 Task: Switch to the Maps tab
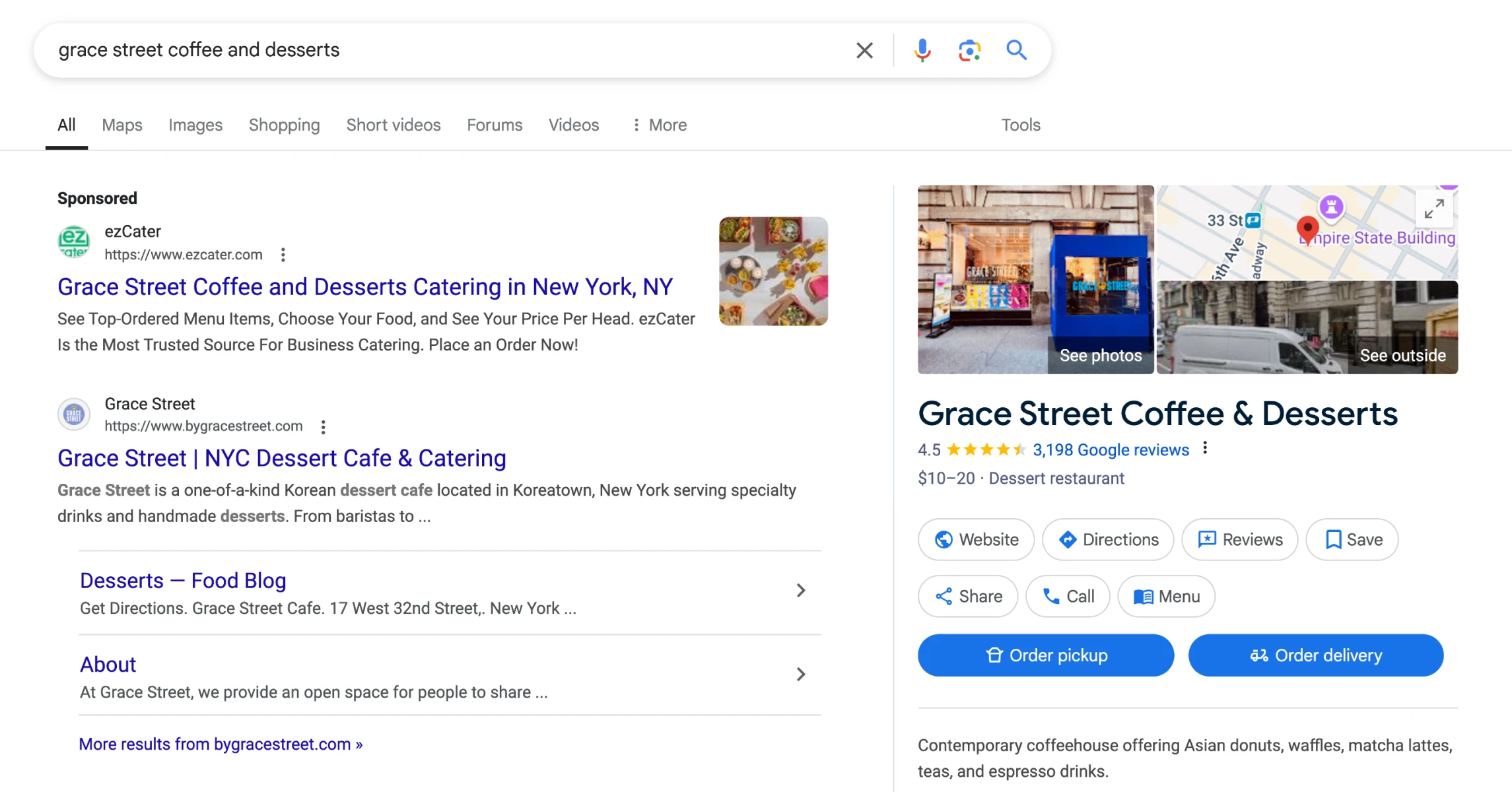121,125
